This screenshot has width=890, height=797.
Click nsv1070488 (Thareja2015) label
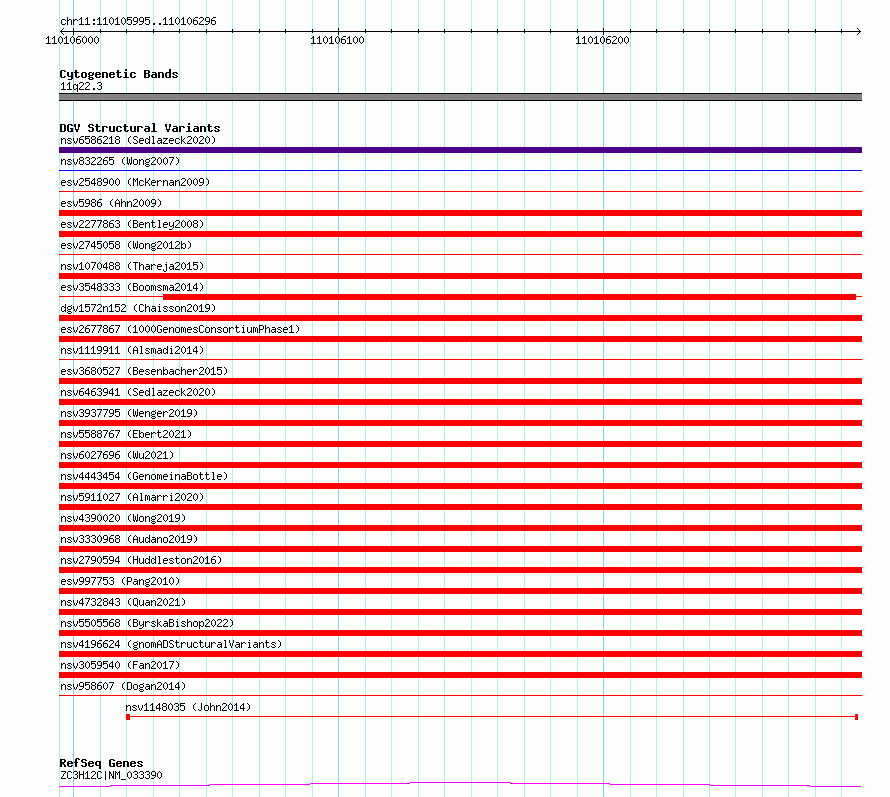pos(132,266)
